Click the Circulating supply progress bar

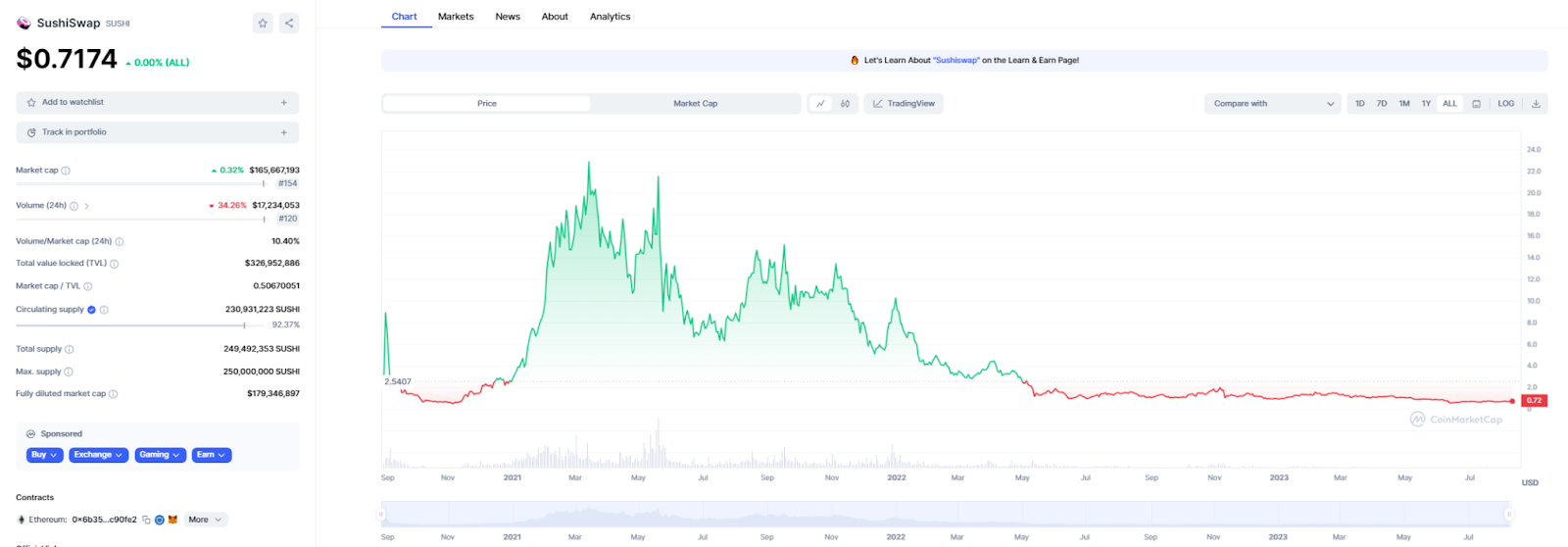coord(140,325)
